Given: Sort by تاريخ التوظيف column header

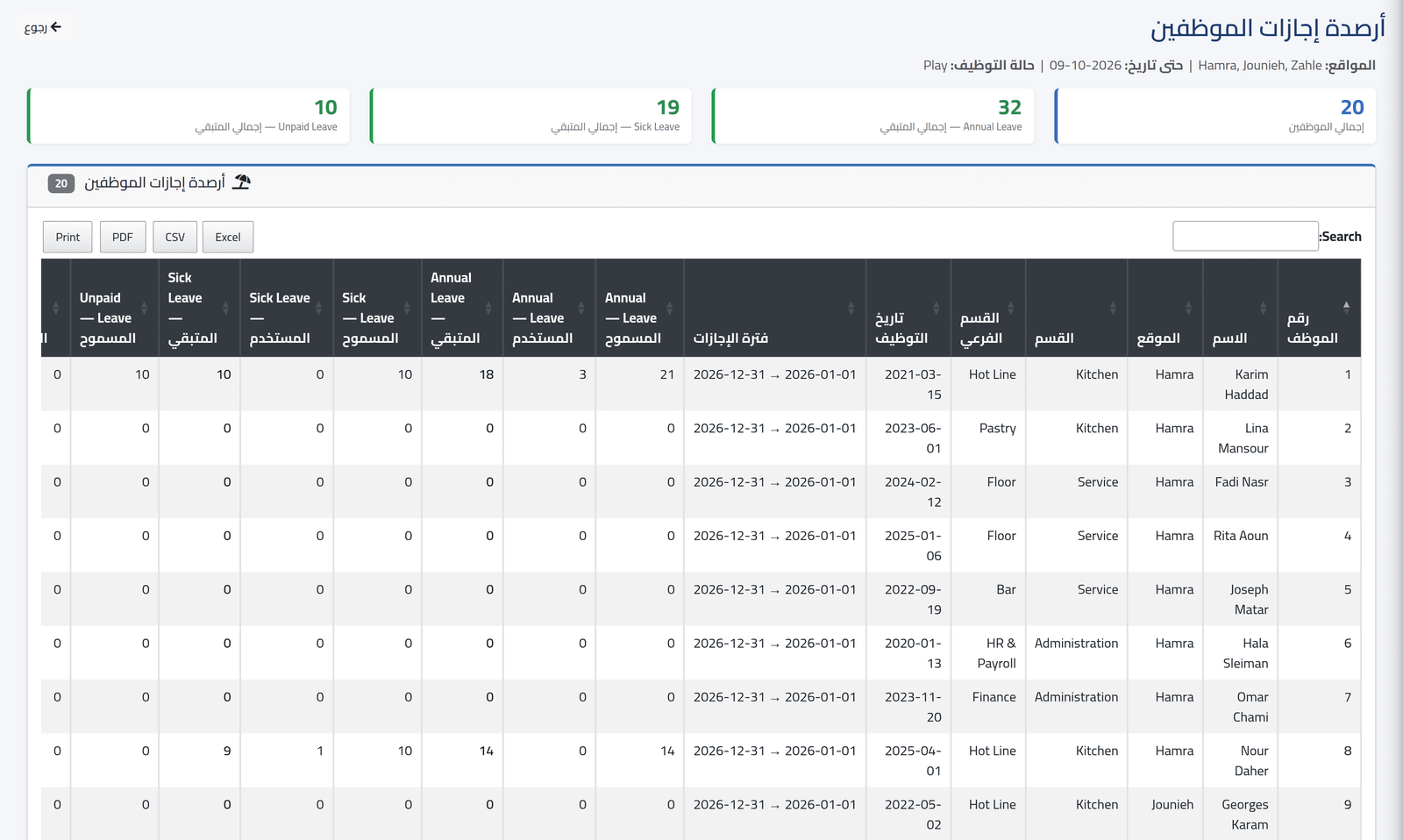Looking at the screenshot, I should (908, 308).
